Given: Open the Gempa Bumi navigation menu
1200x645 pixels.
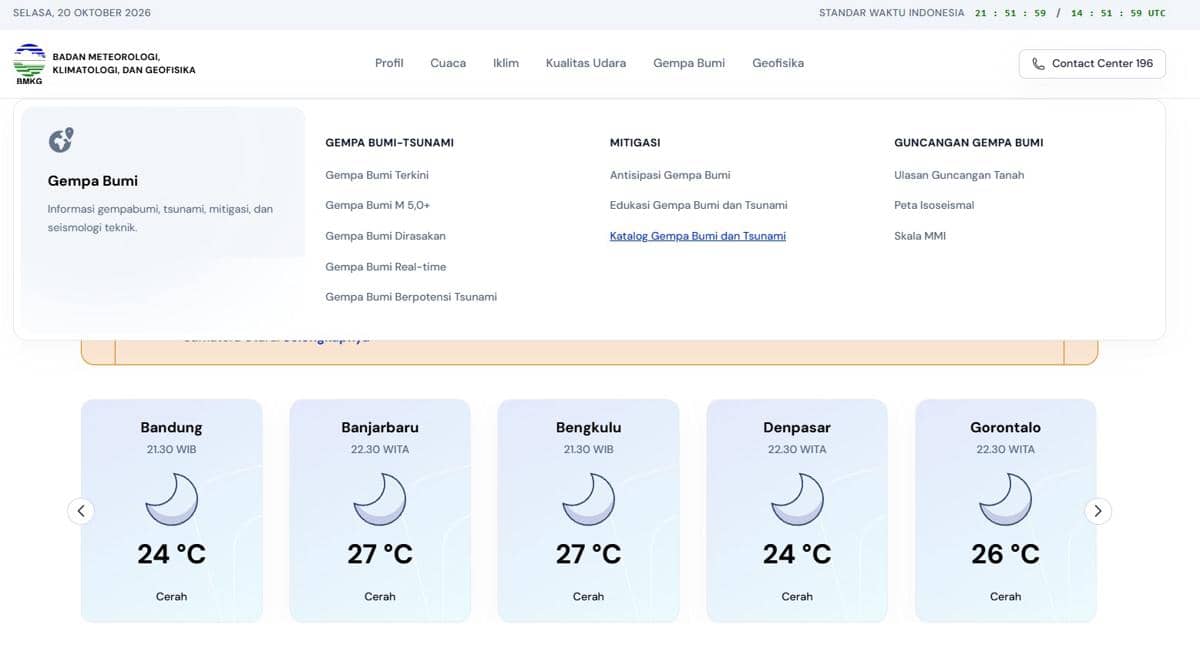Looking at the screenshot, I should [x=689, y=63].
